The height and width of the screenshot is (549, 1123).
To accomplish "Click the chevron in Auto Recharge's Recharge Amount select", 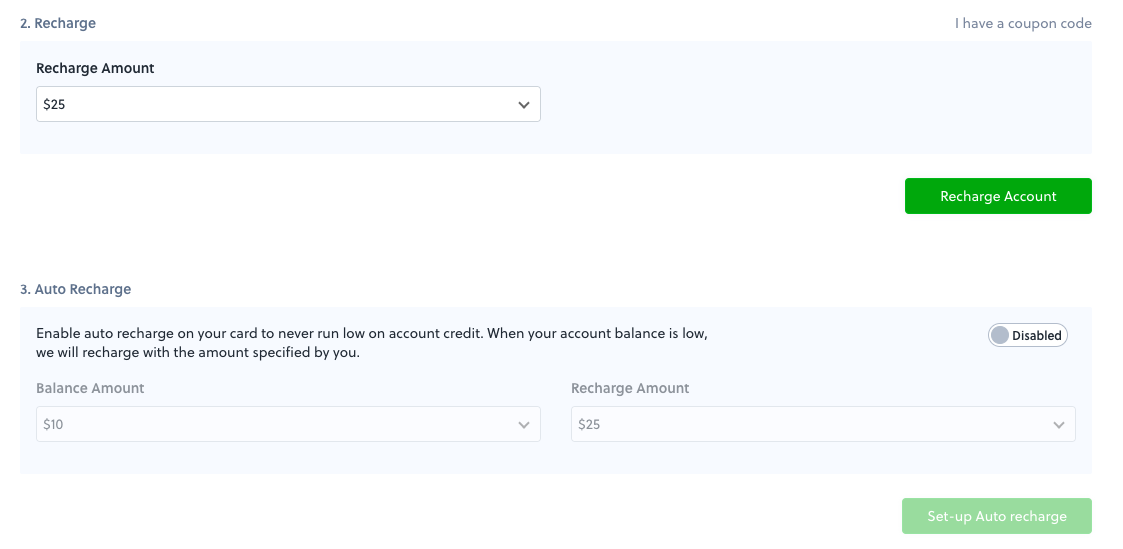I will pyautogui.click(x=1059, y=425).
